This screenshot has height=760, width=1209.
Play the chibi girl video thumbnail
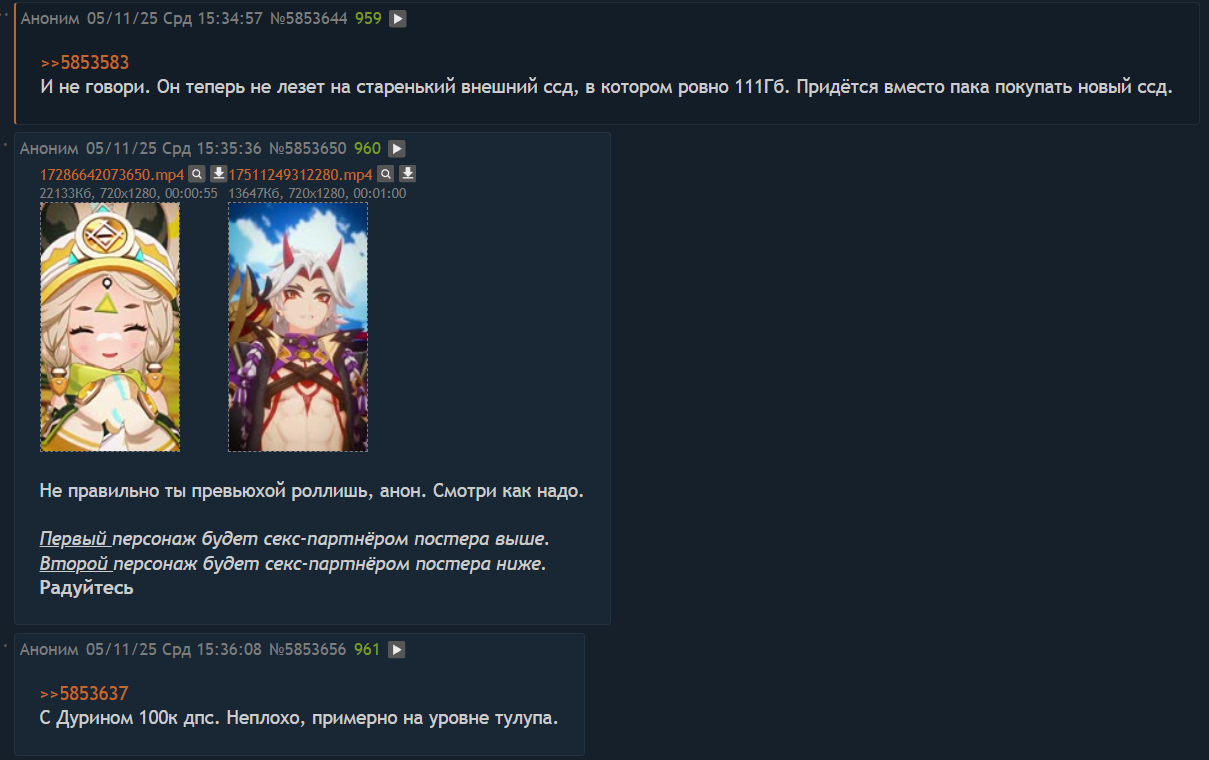tap(110, 327)
